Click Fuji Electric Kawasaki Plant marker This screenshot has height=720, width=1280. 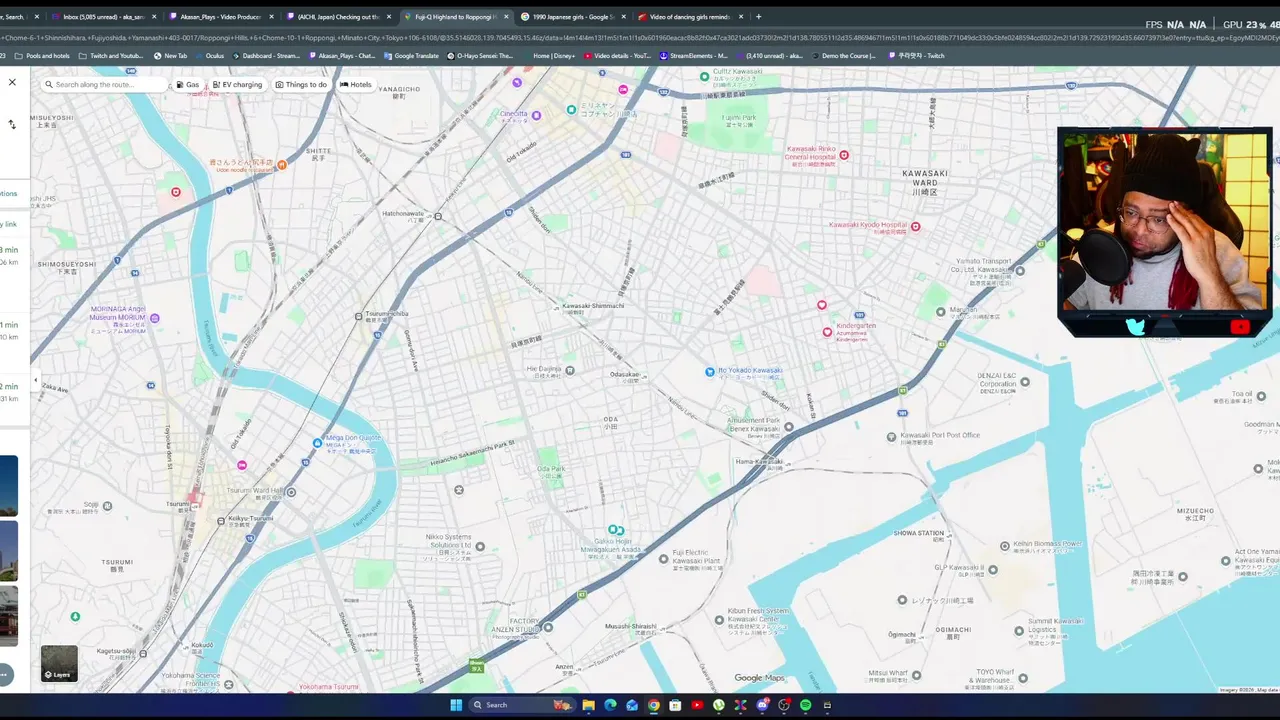click(x=663, y=559)
